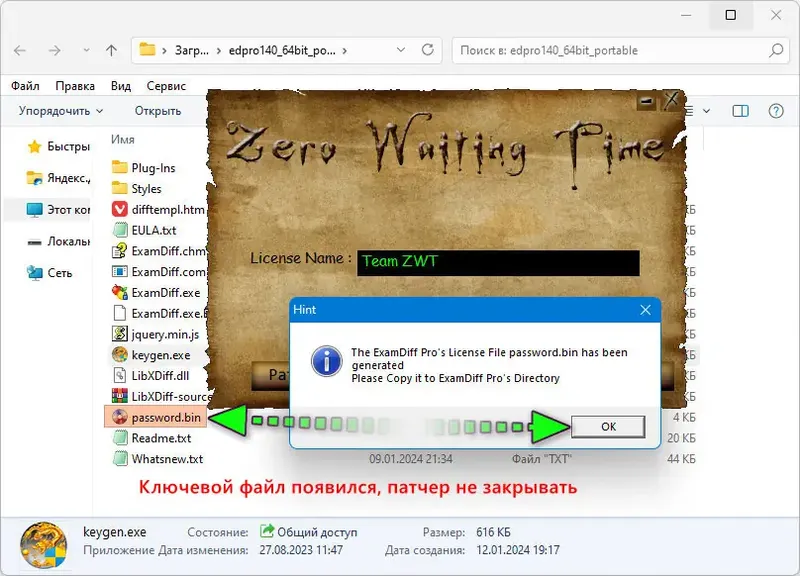Click the Общий доступ sharing link
800x576 pixels.
click(311, 532)
